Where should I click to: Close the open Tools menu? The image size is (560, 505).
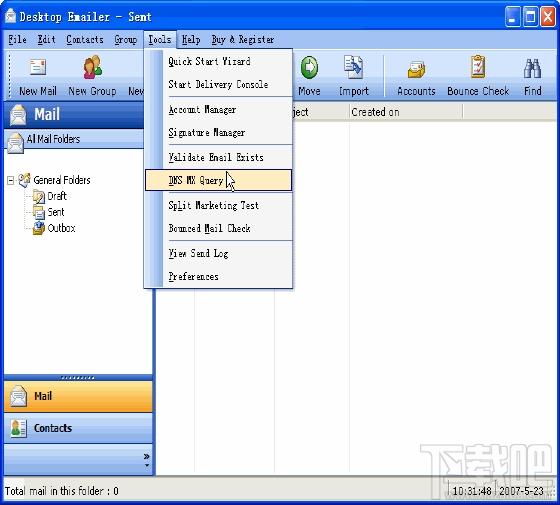click(x=160, y=39)
